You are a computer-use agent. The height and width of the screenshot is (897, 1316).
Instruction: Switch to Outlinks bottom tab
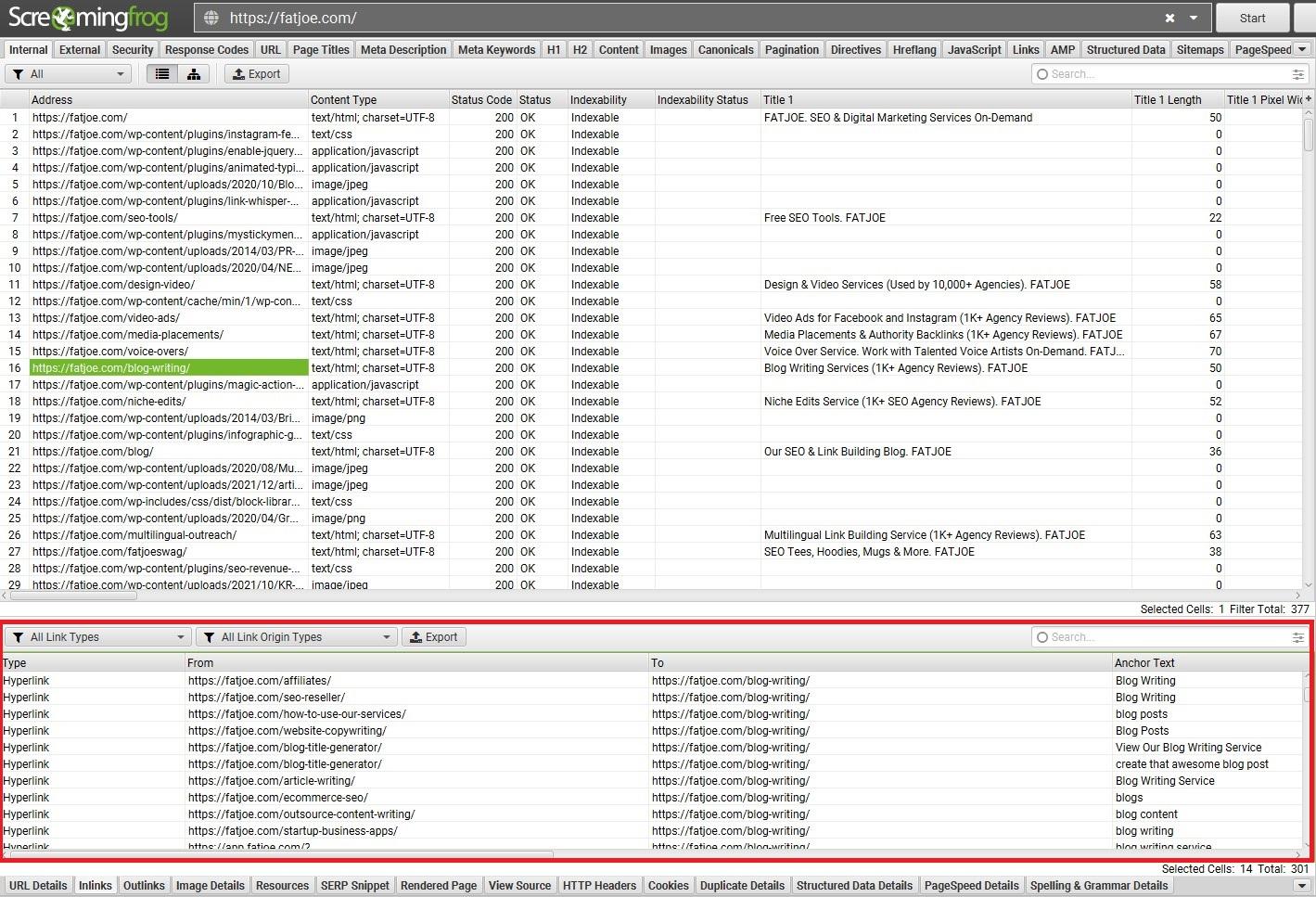coord(144,886)
